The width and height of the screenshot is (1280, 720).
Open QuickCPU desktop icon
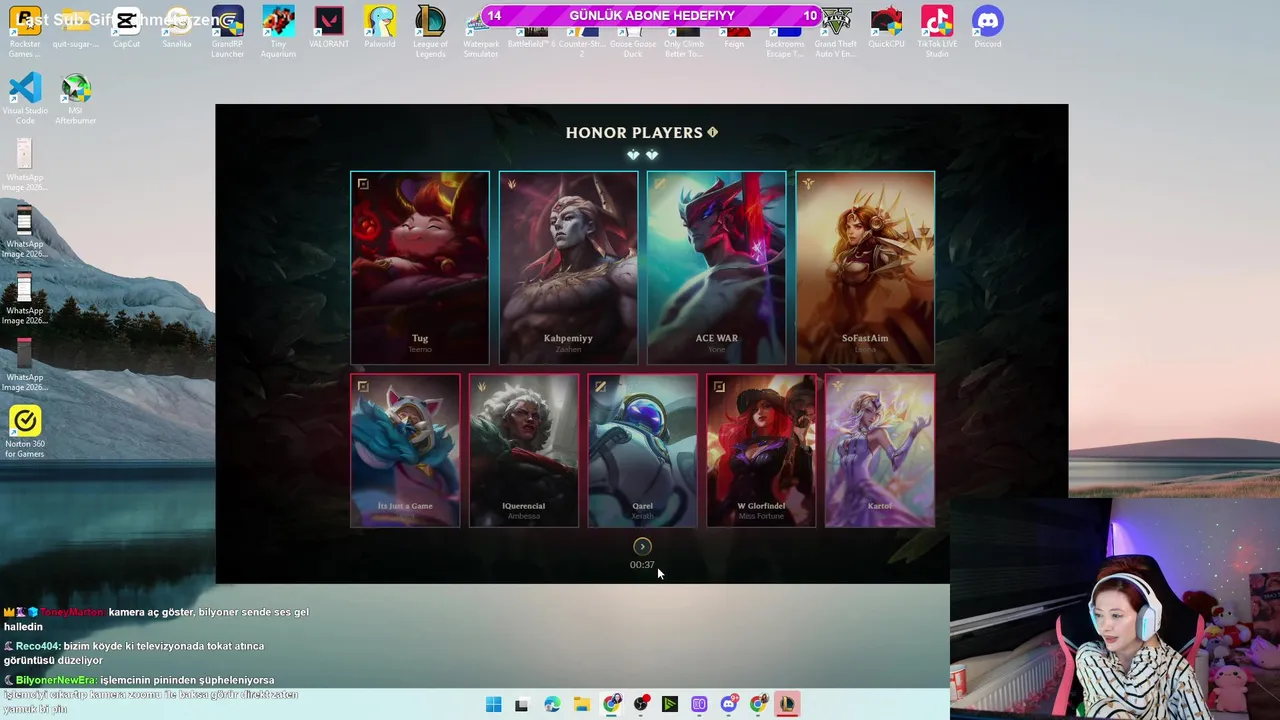click(x=886, y=28)
